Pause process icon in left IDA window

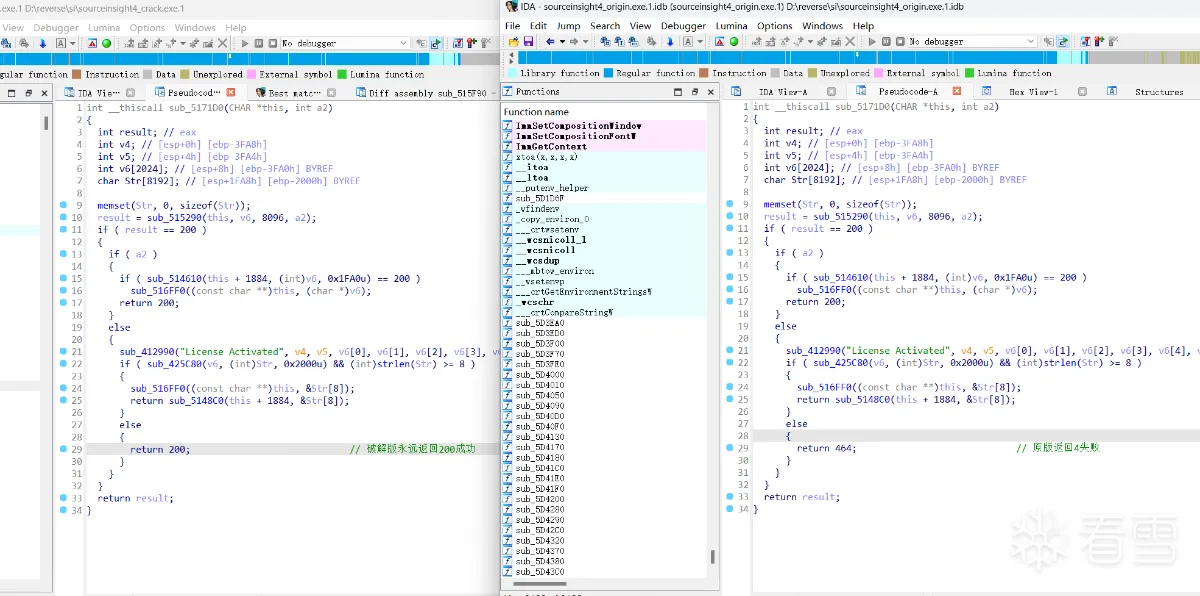[x=259, y=43]
